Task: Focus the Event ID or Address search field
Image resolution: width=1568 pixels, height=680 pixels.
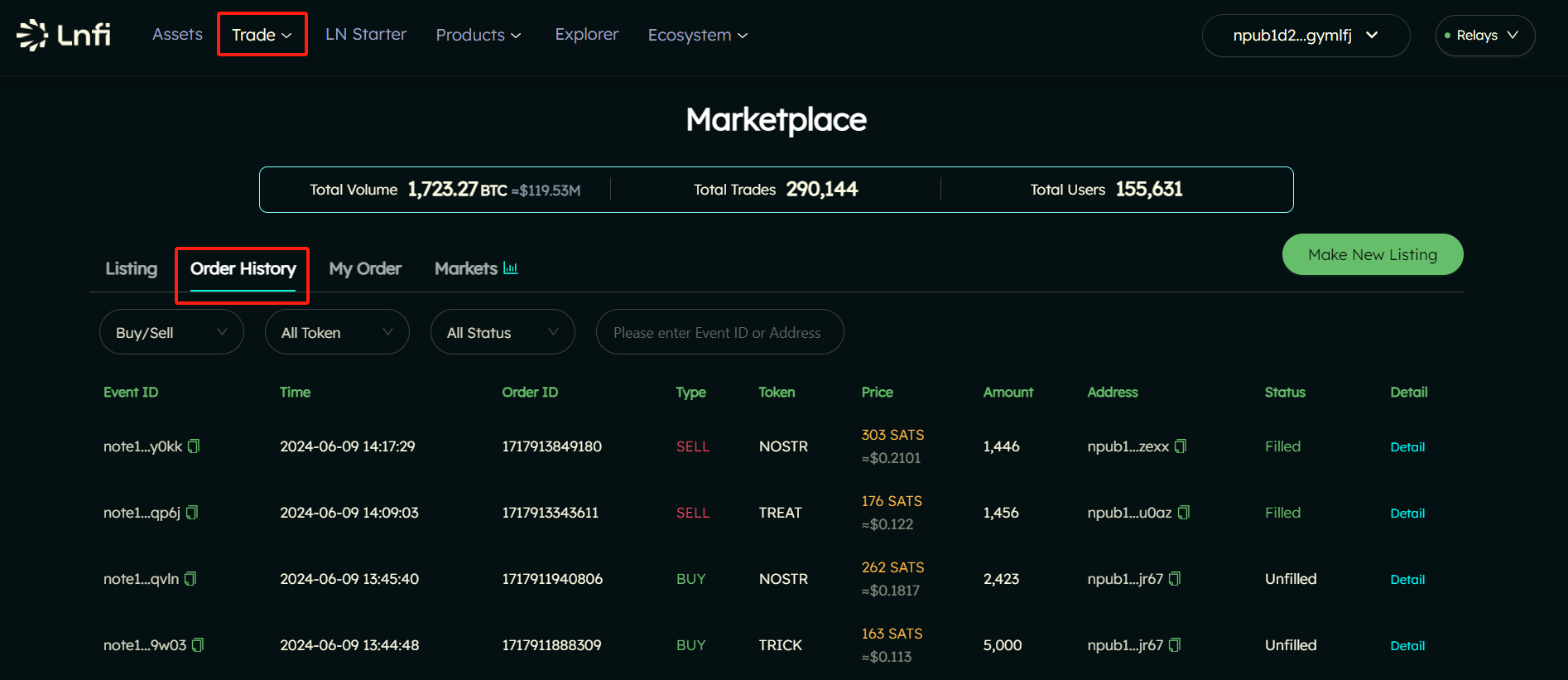Action: (719, 332)
